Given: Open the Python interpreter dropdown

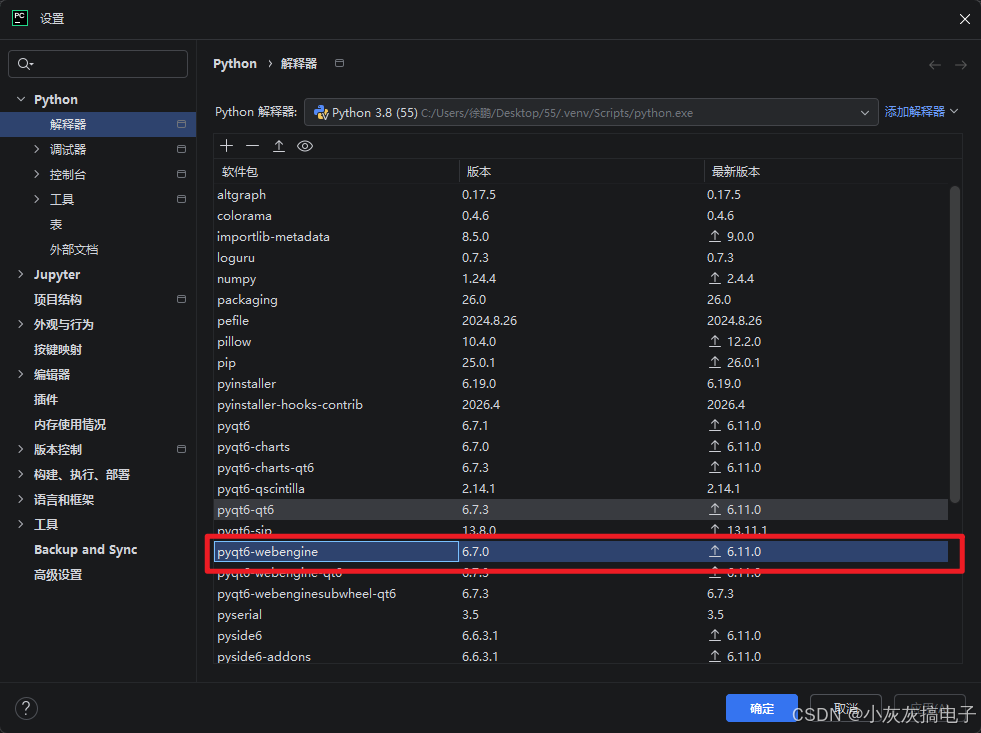Looking at the screenshot, I should point(591,113).
